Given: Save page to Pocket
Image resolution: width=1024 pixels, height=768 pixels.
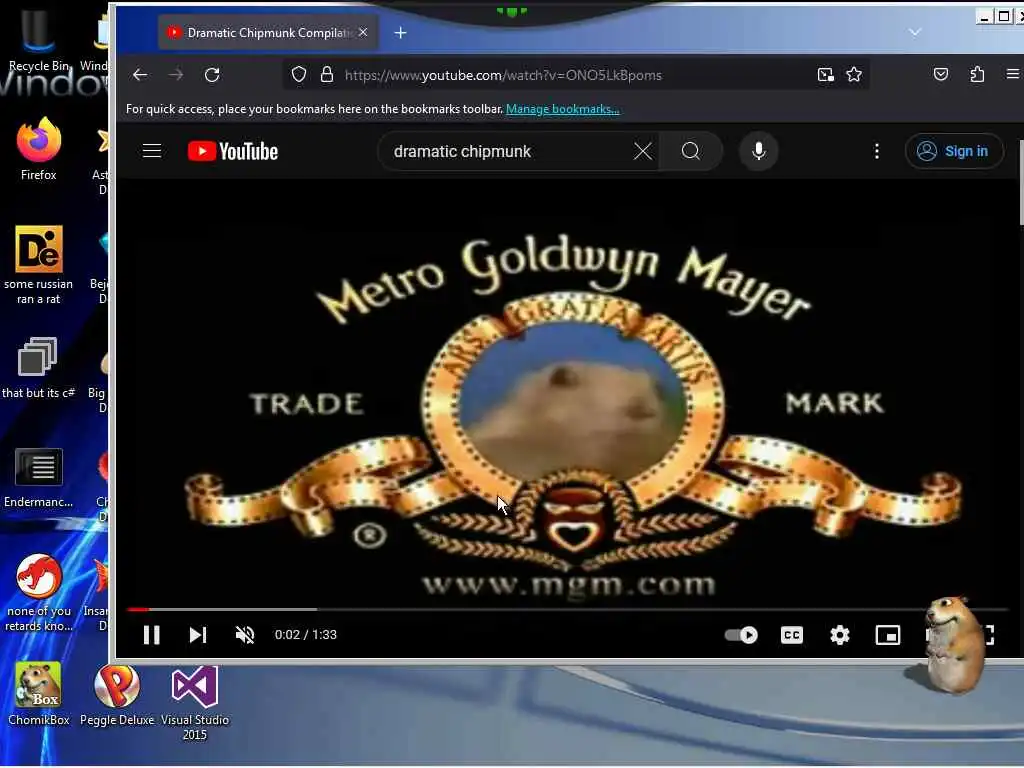Looking at the screenshot, I should pyautogui.click(x=940, y=74).
